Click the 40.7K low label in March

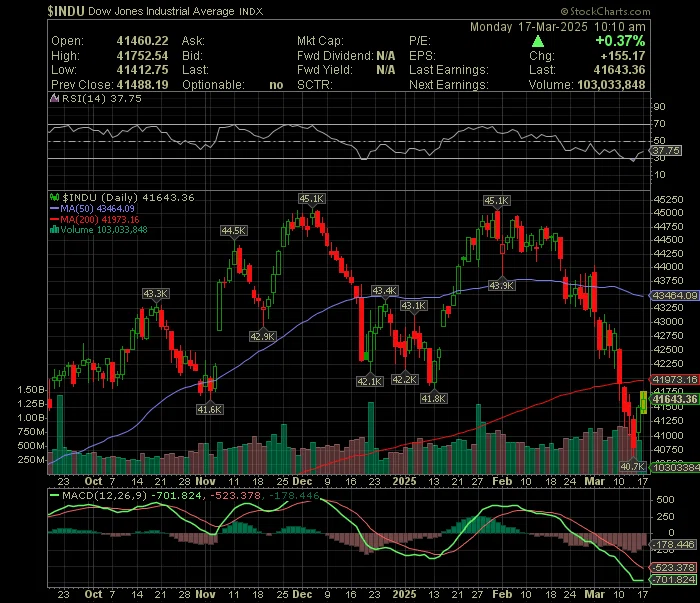633,467
